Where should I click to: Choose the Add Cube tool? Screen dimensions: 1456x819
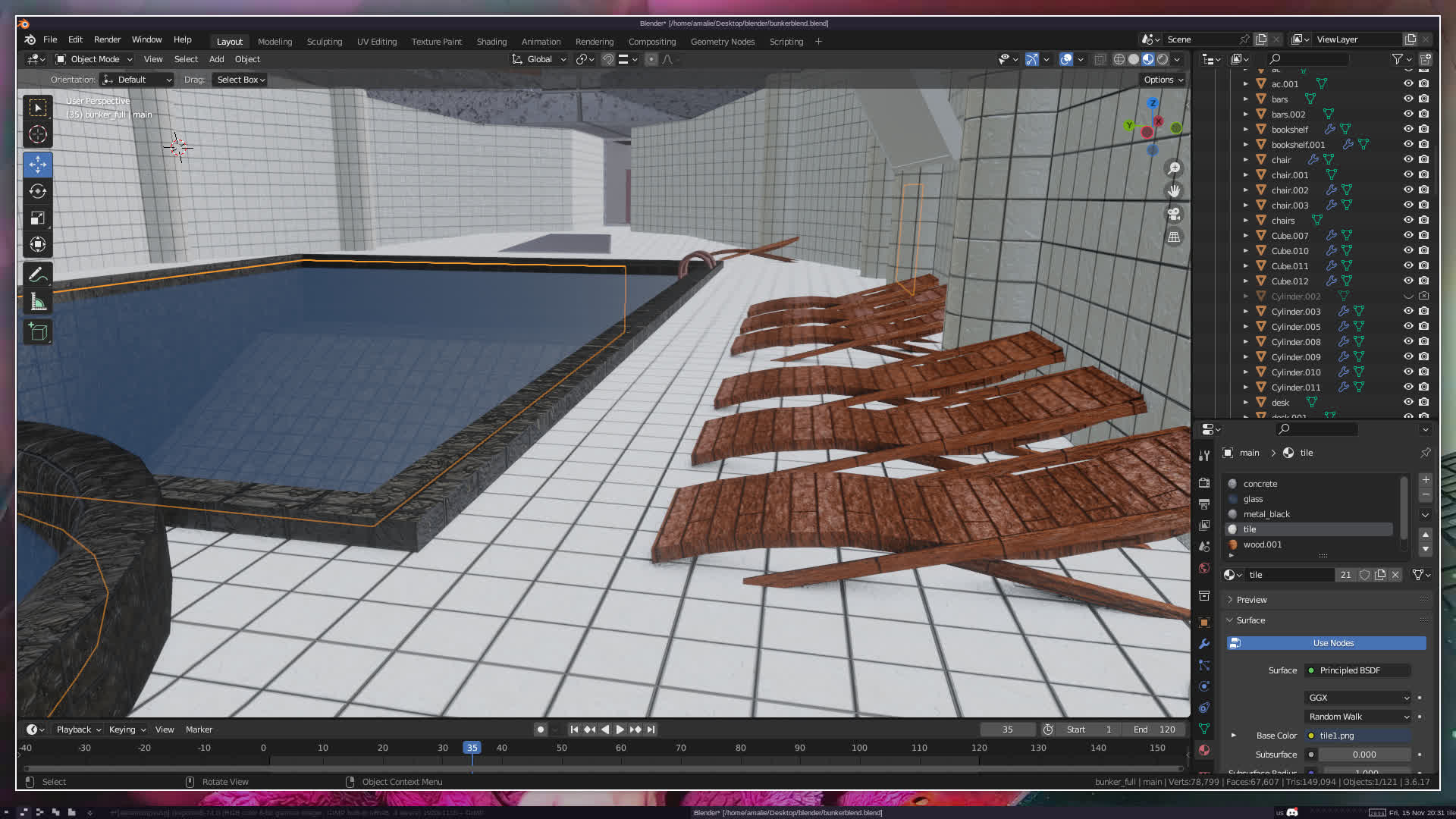click(38, 332)
